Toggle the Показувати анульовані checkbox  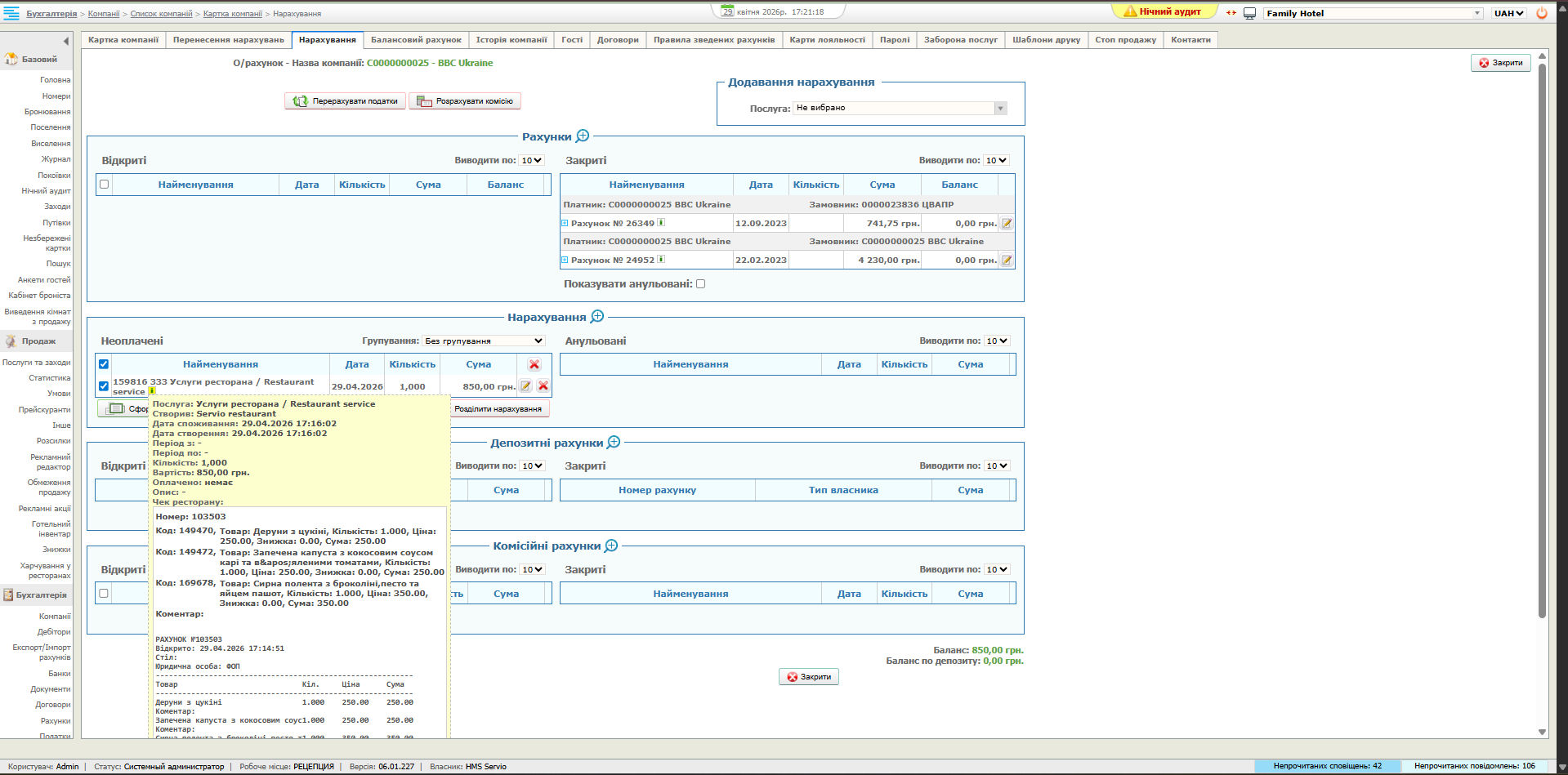pos(700,284)
